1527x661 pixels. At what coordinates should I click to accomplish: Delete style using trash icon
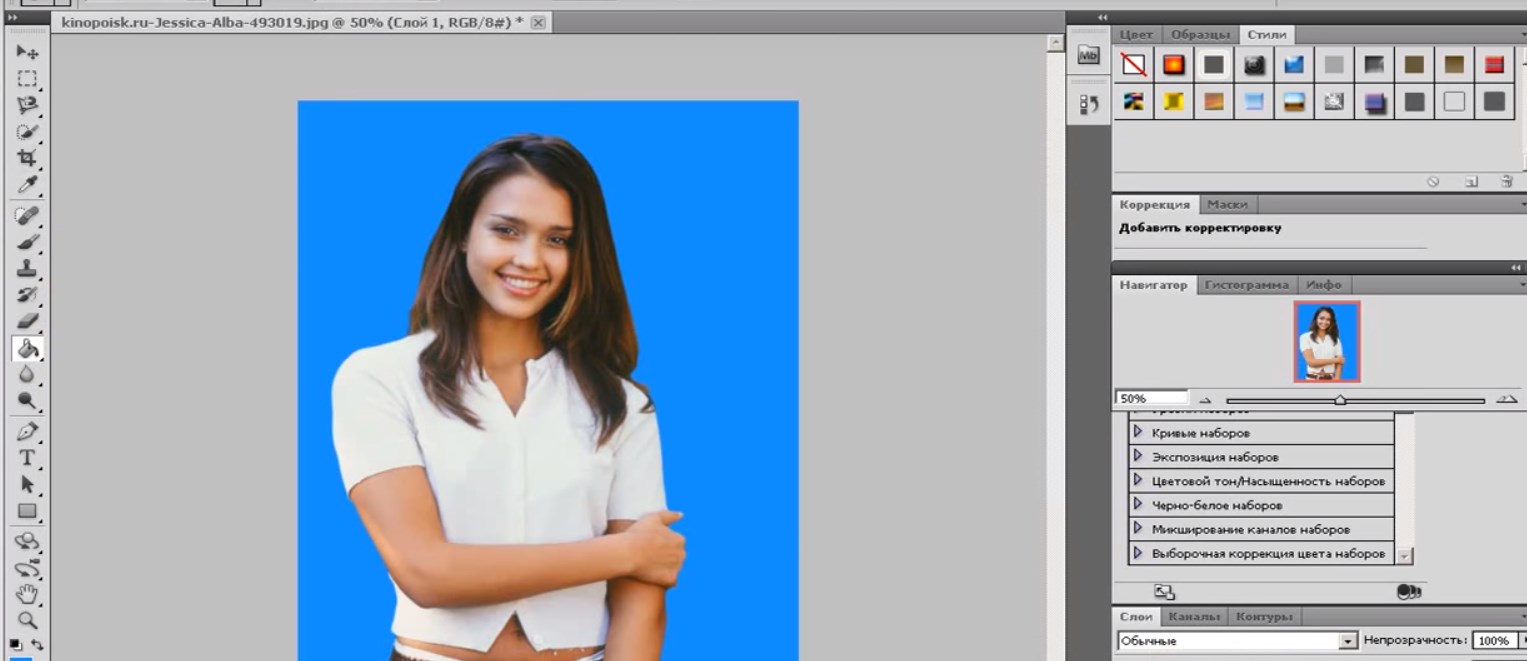pos(1506,182)
